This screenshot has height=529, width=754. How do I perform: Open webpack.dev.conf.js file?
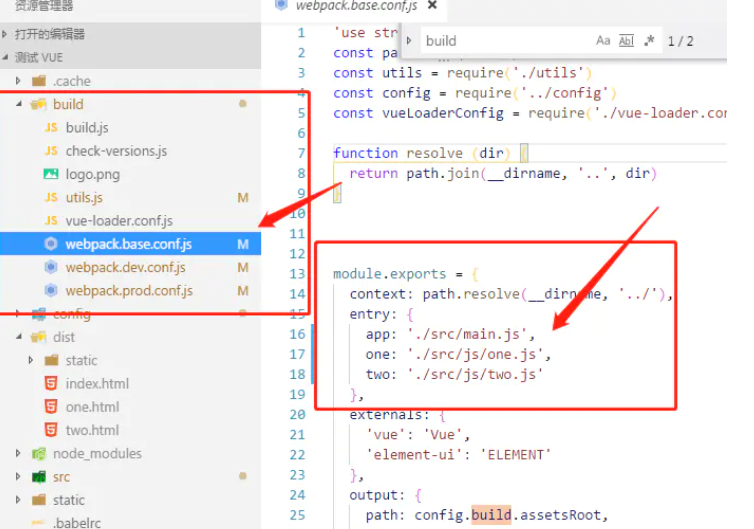tap(126, 267)
